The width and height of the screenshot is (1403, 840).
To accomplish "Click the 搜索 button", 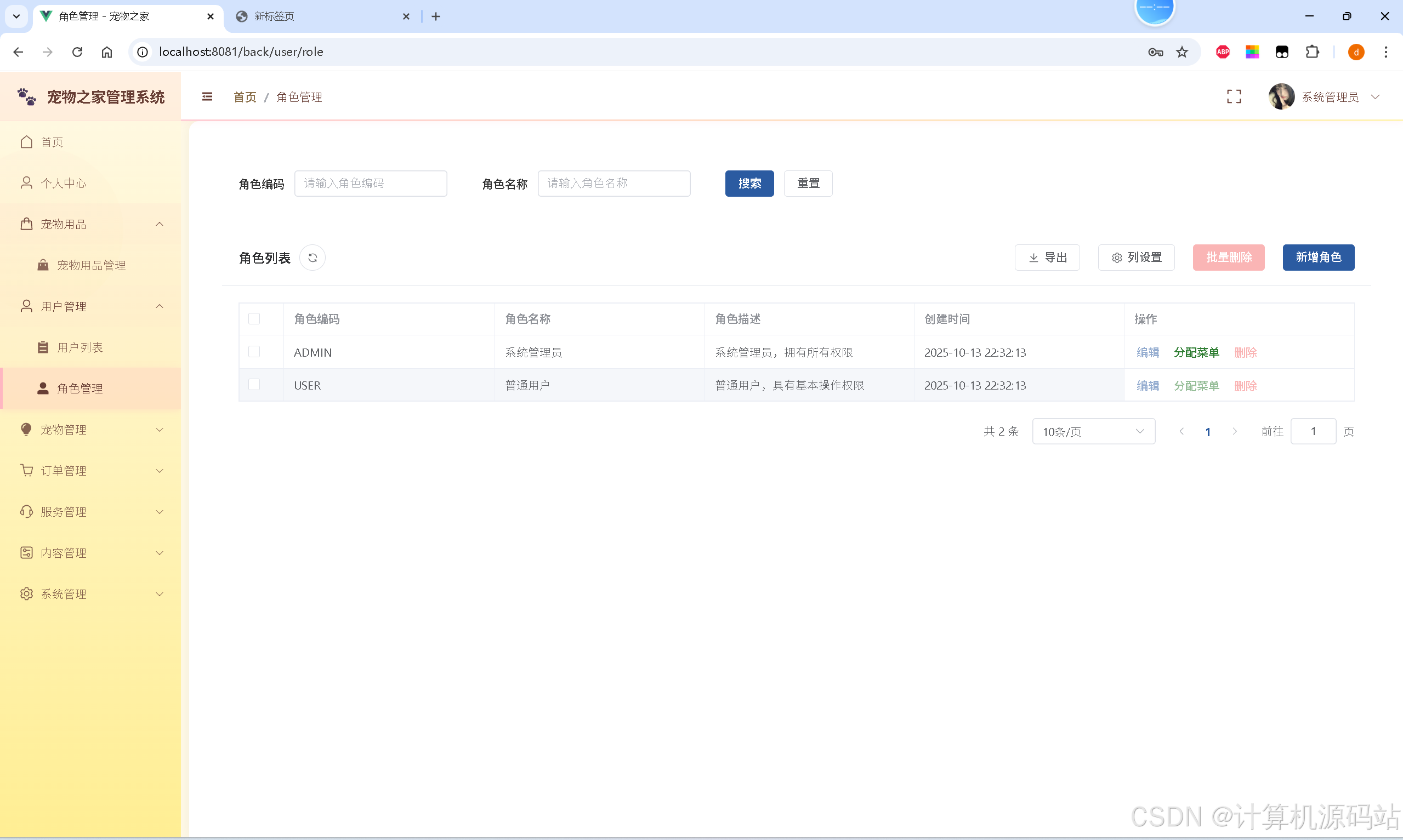I will coord(749,184).
